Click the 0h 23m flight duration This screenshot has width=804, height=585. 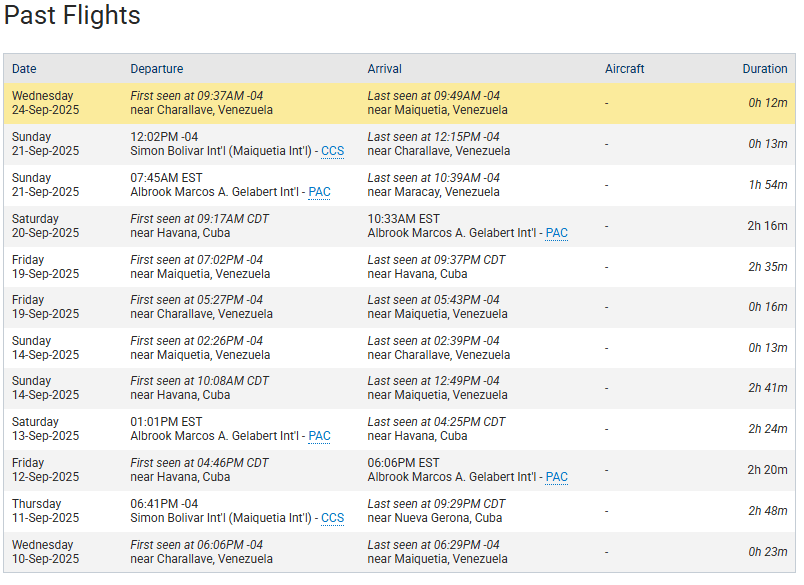(x=767, y=551)
